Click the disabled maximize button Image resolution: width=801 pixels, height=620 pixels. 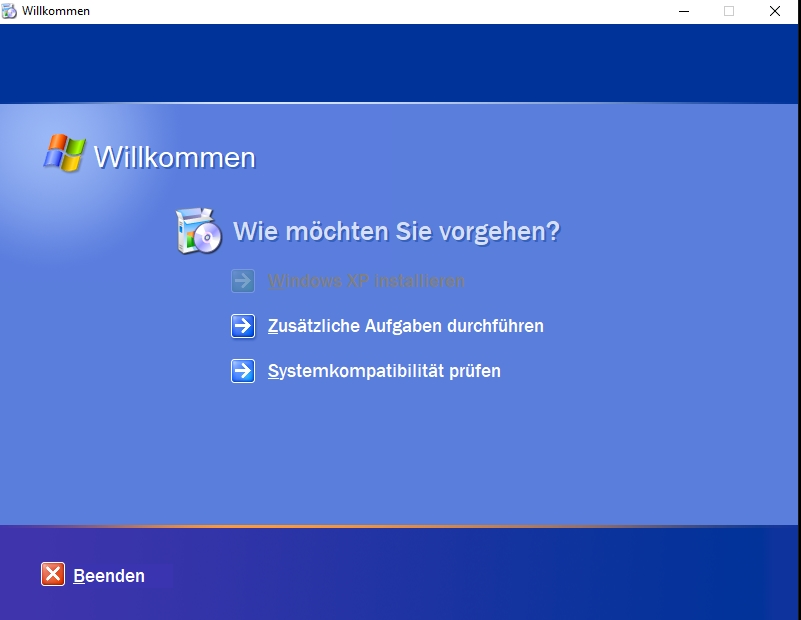tap(729, 11)
